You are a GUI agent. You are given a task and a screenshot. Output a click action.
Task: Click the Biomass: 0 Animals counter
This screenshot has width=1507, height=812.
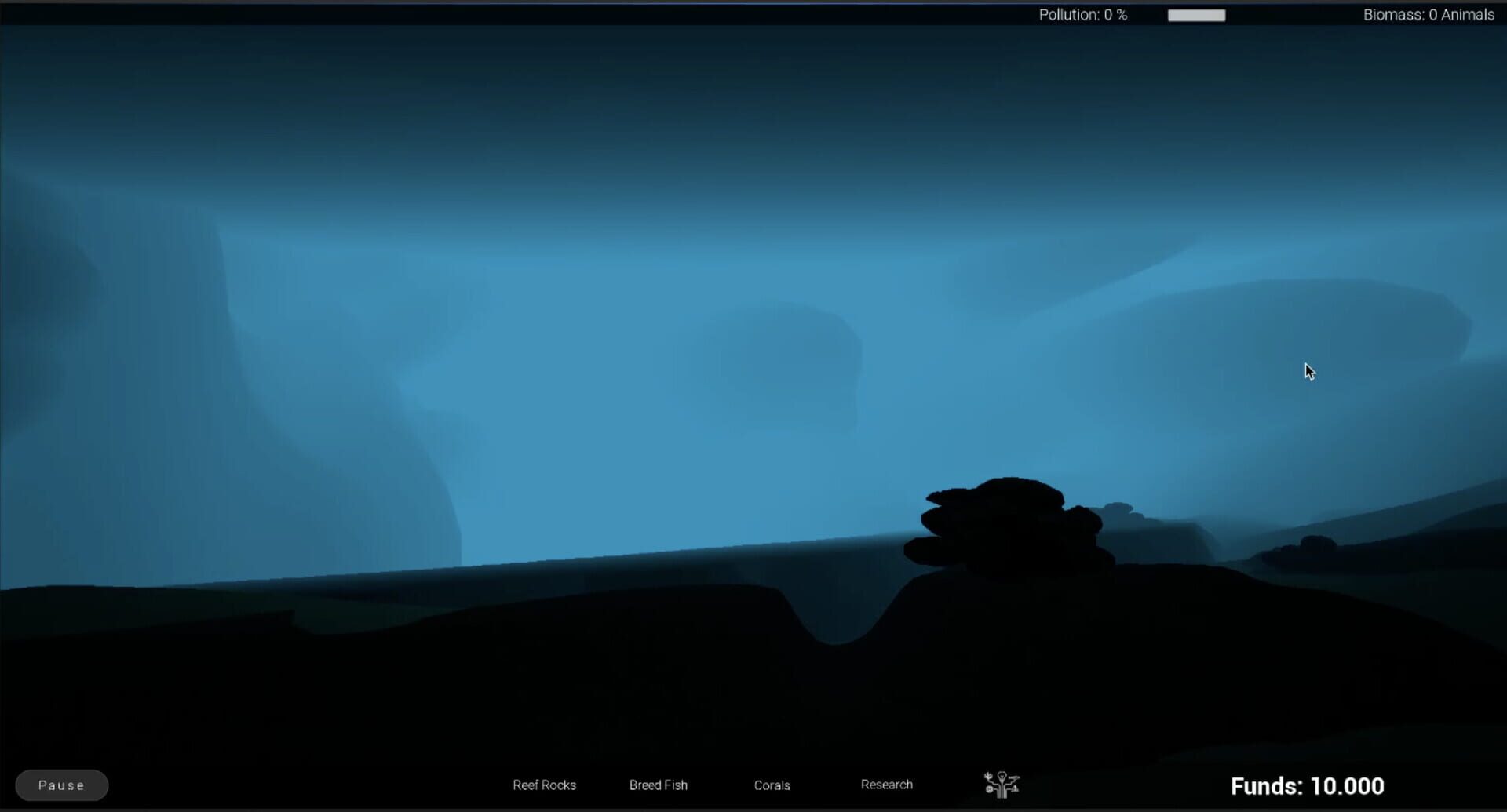[1429, 14]
